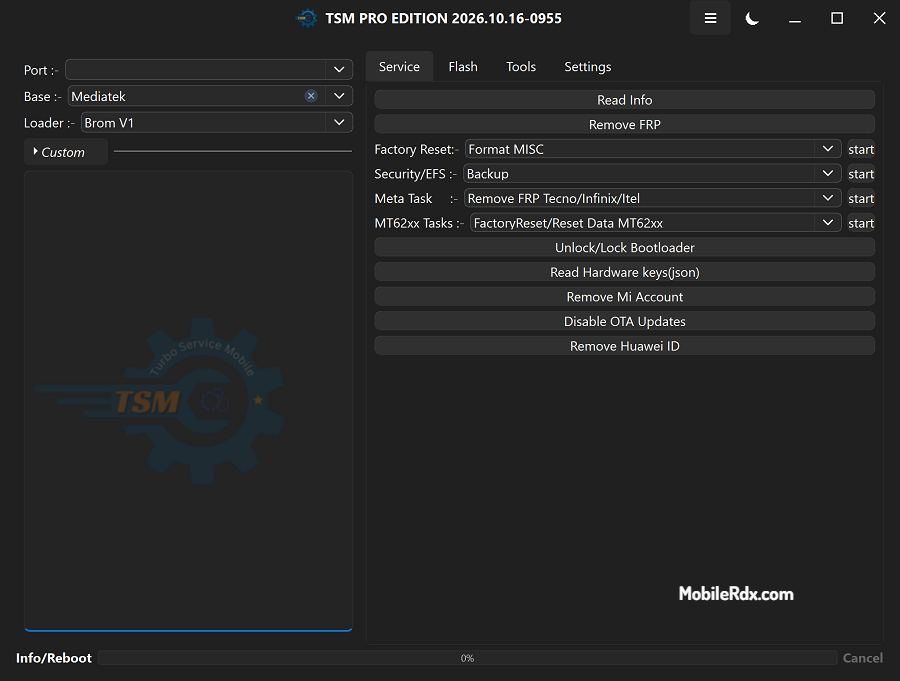Open the Port dropdown arrow
This screenshot has width=900, height=681.
coord(339,69)
